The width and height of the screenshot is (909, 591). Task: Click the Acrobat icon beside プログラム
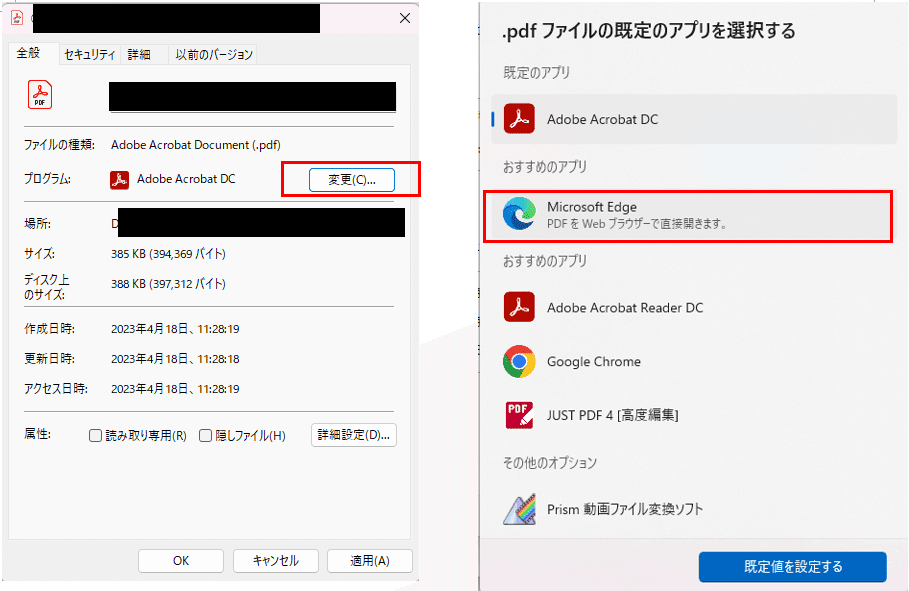(119, 180)
